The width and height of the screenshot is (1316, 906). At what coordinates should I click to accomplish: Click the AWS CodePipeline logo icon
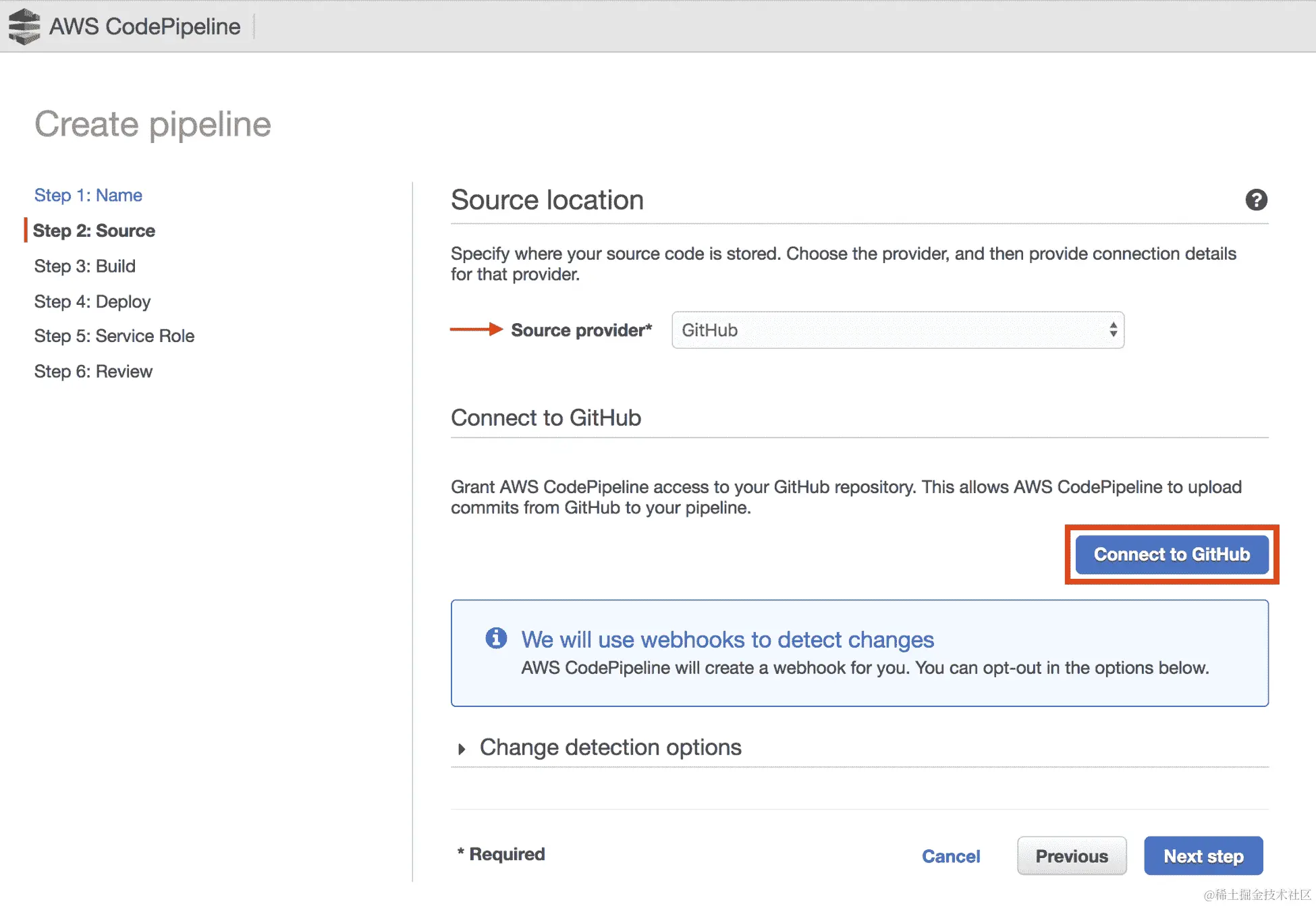pos(24,26)
